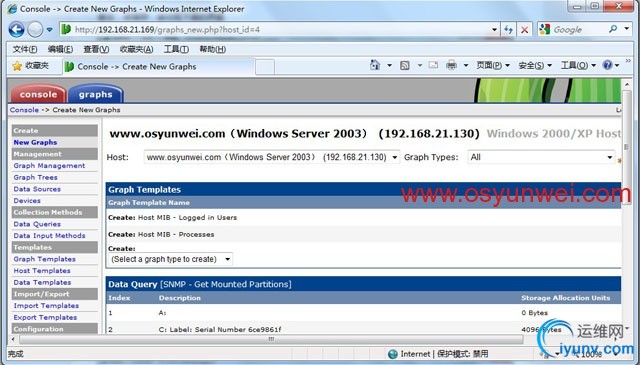Open Data Input Methods in sidebar
Image resolution: width=640 pixels, height=365 pixels.
[x=49, y=236]
